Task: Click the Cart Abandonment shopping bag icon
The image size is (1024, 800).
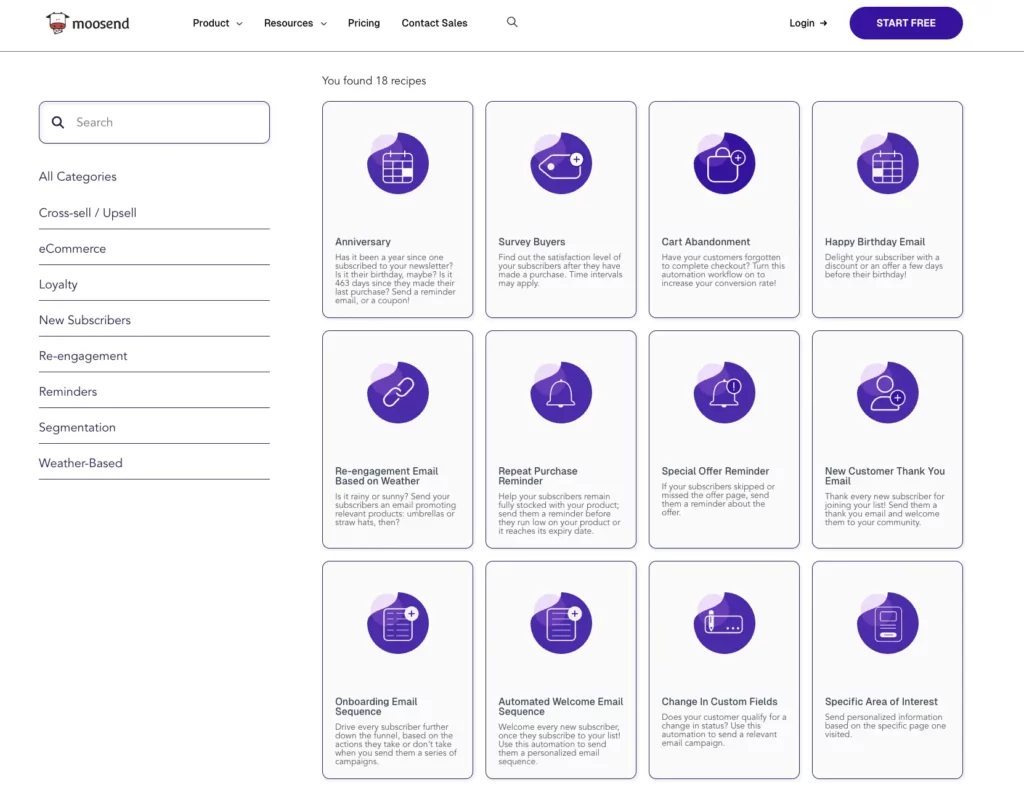Action: [723, 162]
